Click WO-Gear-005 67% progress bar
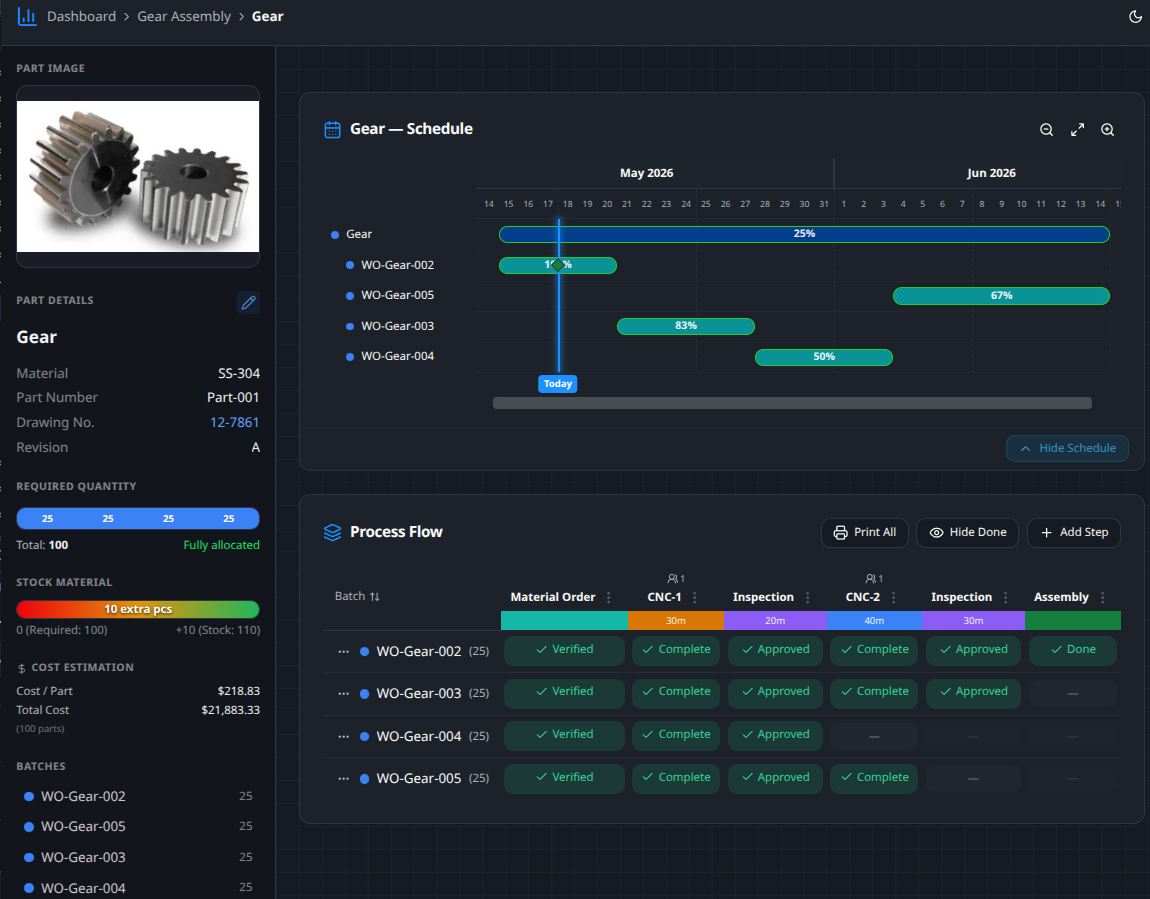Viewport: 1150px width, 899px height. coord(1001,296)
